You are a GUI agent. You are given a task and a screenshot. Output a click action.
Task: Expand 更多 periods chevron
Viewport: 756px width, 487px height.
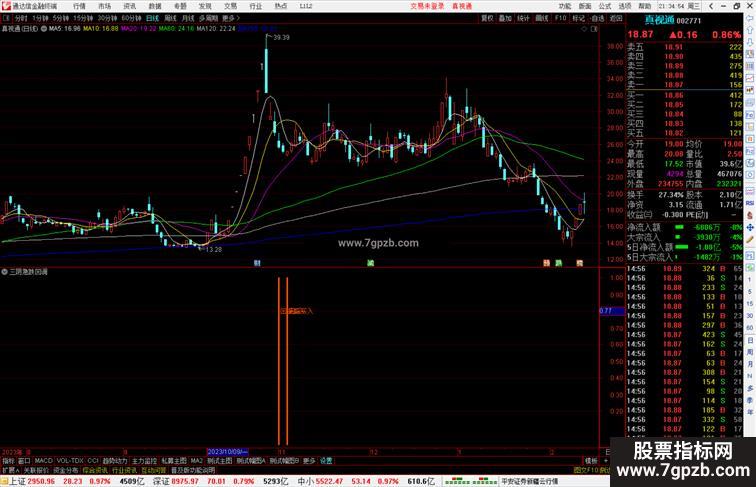pyautogui.click(x=230, y=18)
